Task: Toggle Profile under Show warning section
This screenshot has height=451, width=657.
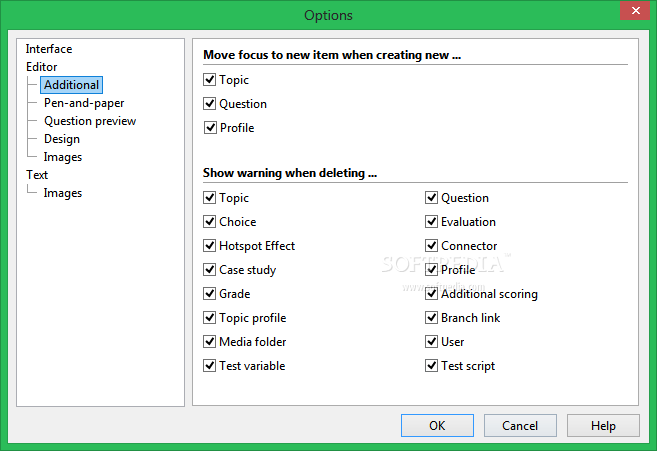Action: click(431, 270)
